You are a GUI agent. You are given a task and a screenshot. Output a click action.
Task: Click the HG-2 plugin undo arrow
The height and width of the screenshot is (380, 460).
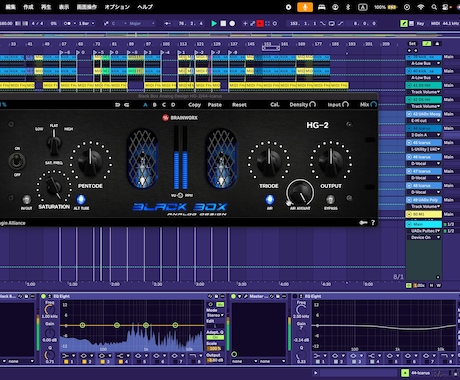point(117,105)
